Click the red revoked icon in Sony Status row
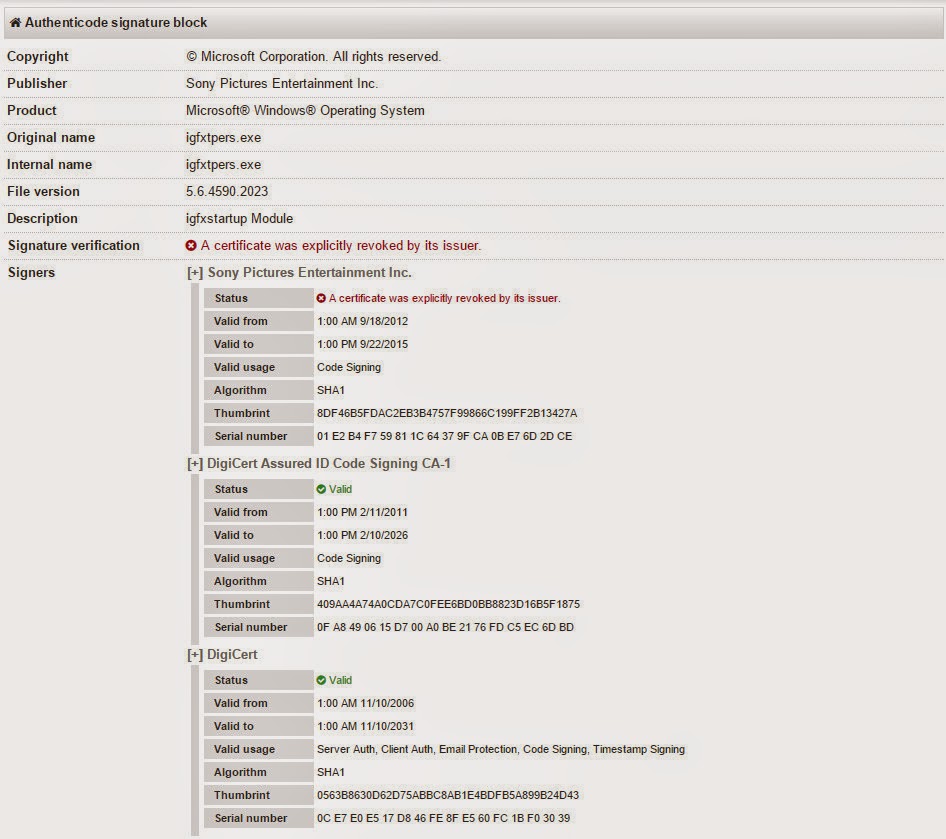Image resolution: width=946 pixels, height=839 pixels. pyautogui.click(x=321, y=298)
